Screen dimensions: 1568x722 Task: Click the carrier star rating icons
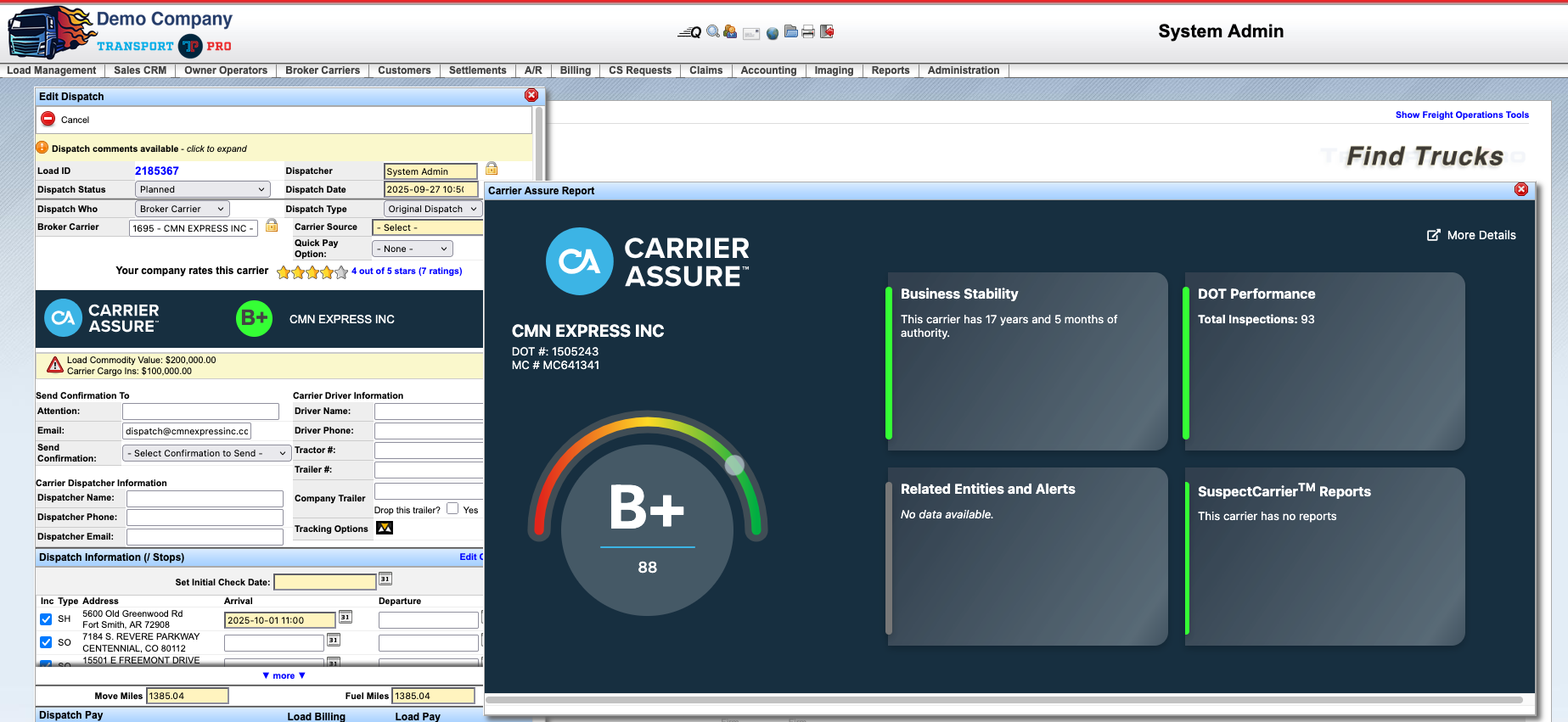click(x=312, y=272)
